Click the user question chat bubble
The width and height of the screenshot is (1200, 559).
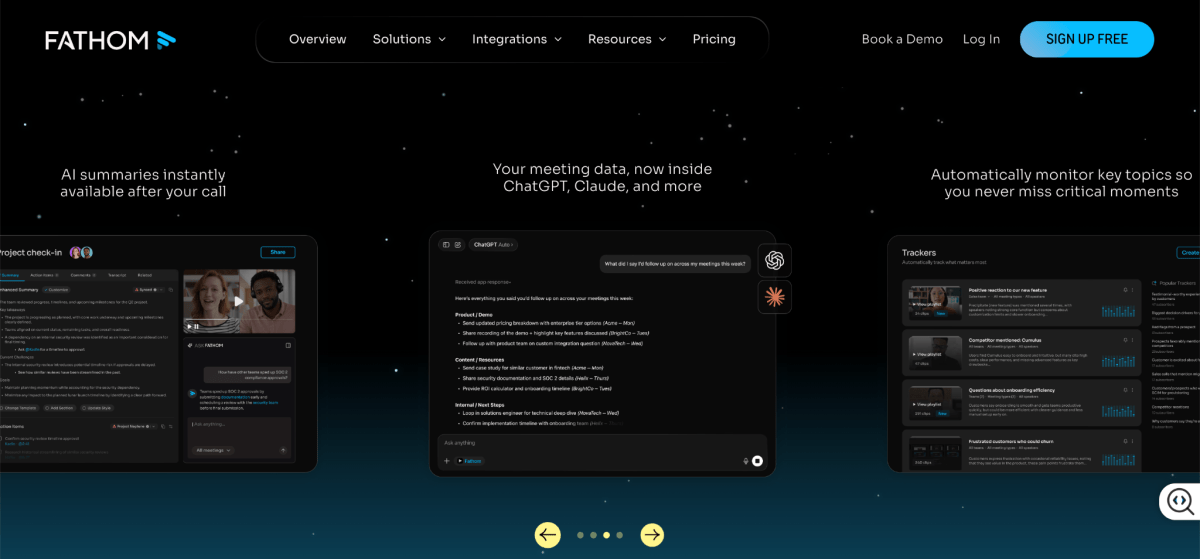pyautogui.click(x=675, y=264)
